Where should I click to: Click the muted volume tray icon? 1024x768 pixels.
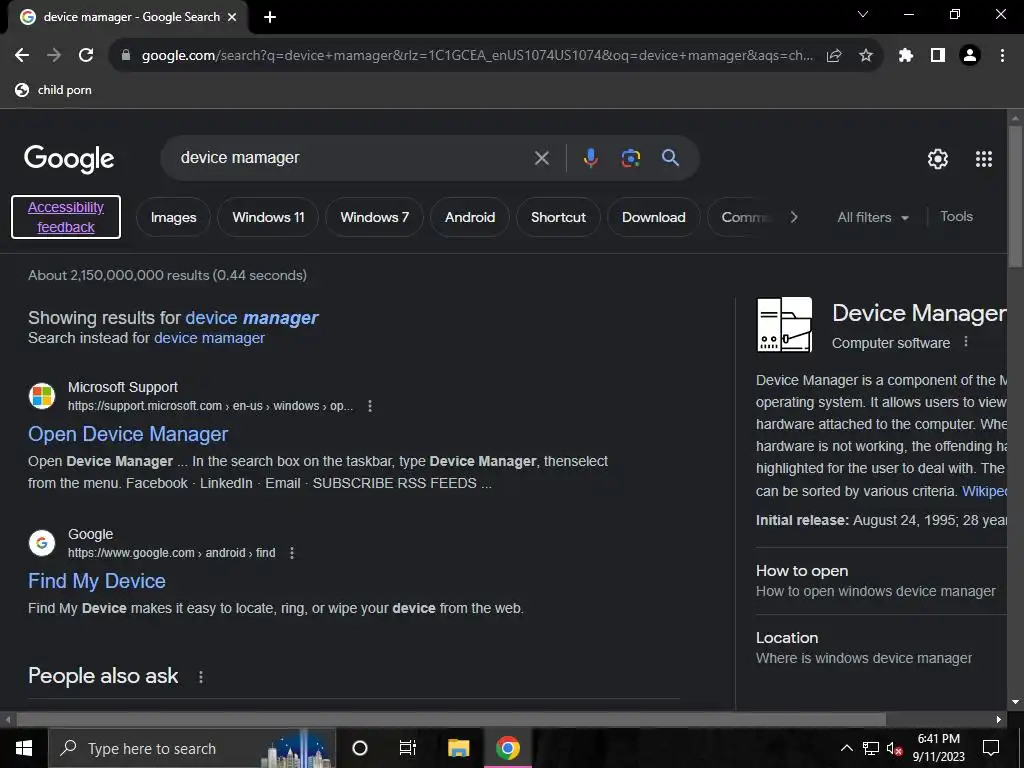[894, 748]
